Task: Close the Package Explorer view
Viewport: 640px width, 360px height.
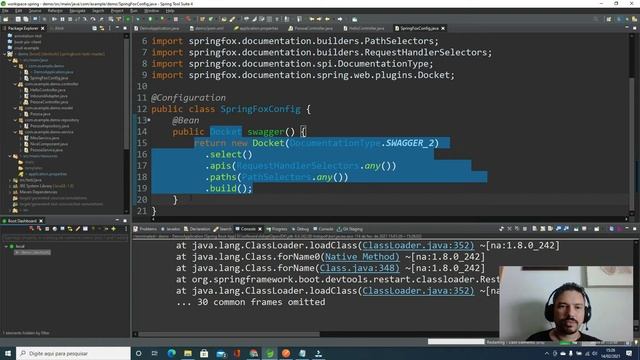Action: click(42, 28)
